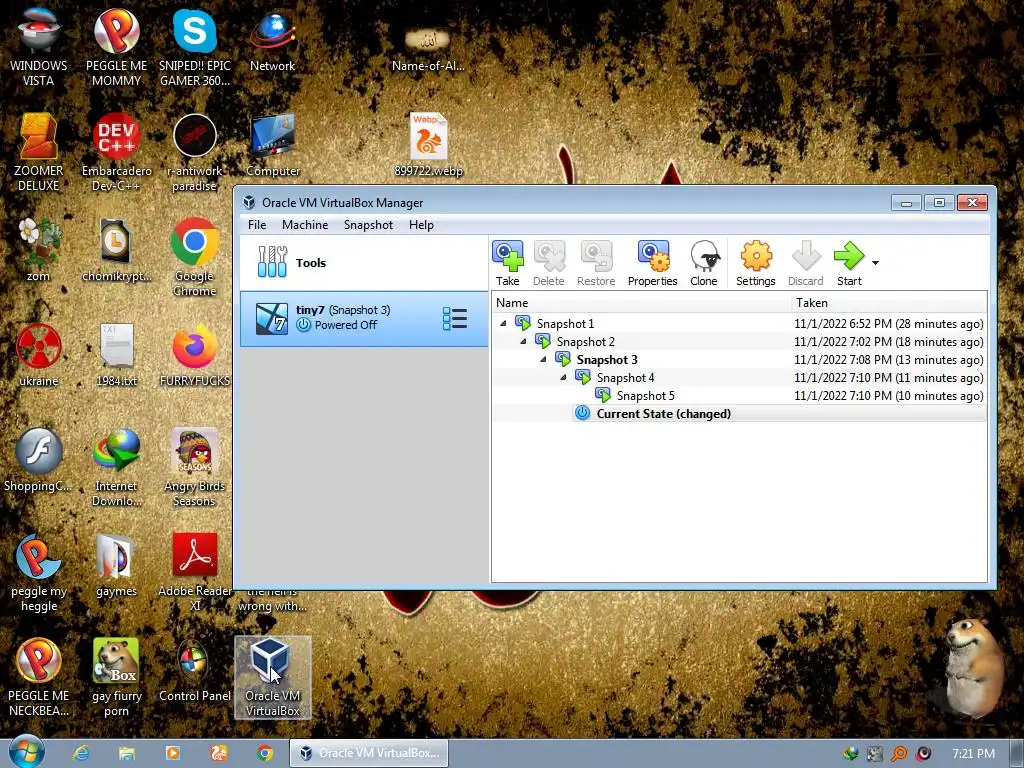Sort snapshots by the Taken column header
The width and height of the screenshot is (1024, 768).
click(x=889, y=302)
